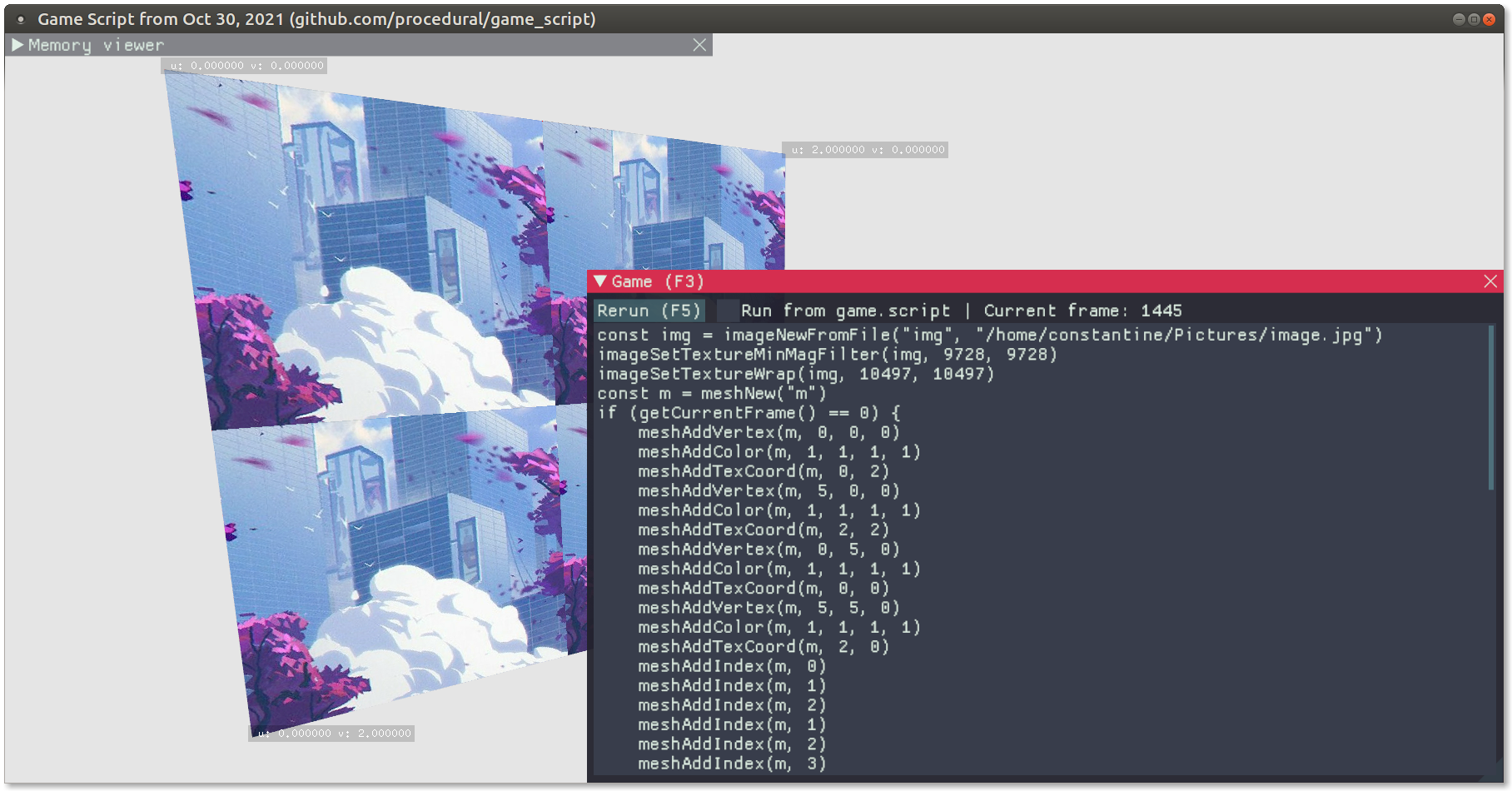Click the 'u: 0.000000 v: 0.000000' vertex label
The image size is (1512, 791).
pos(244,66)
